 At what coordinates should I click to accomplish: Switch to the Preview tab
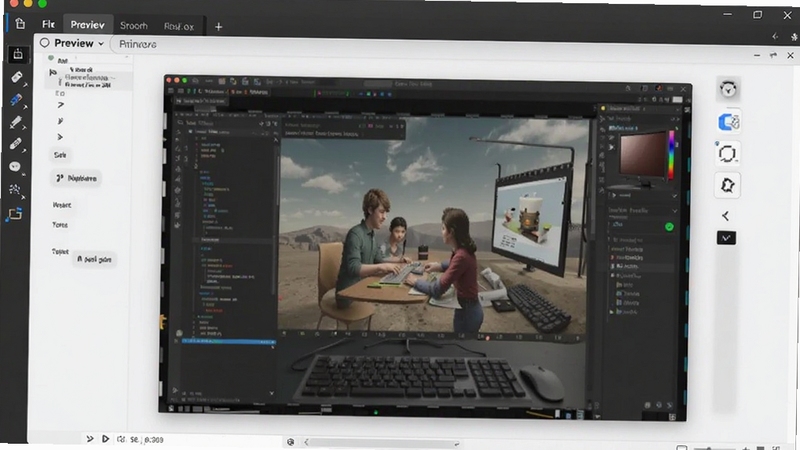coord(87,24)
